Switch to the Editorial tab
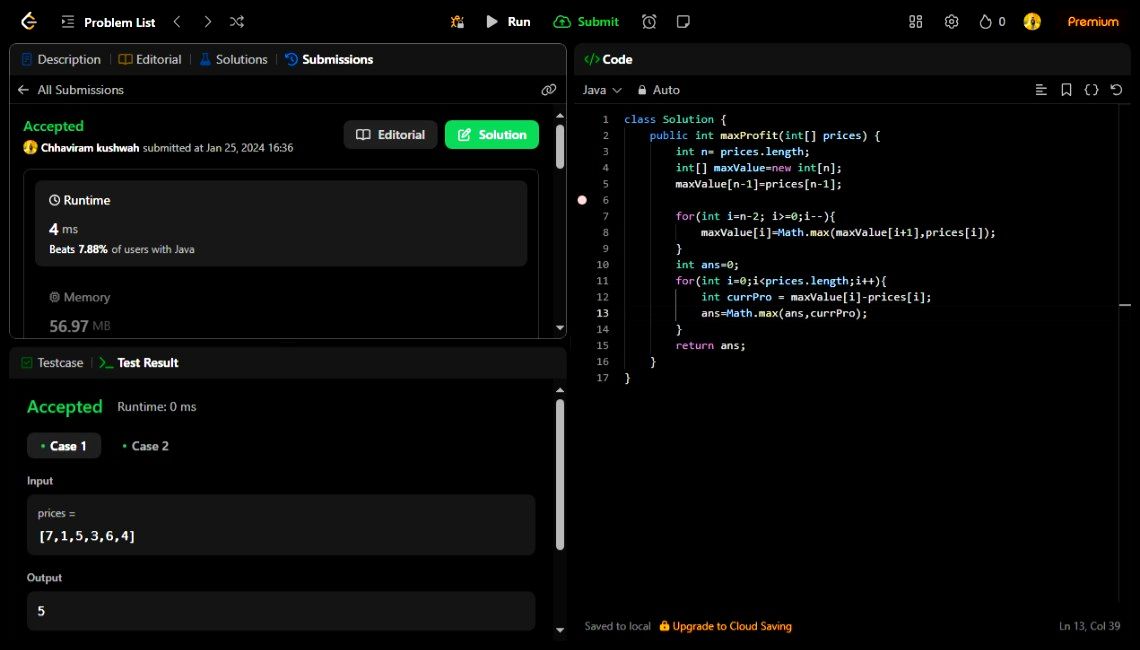 coord(150,60)
